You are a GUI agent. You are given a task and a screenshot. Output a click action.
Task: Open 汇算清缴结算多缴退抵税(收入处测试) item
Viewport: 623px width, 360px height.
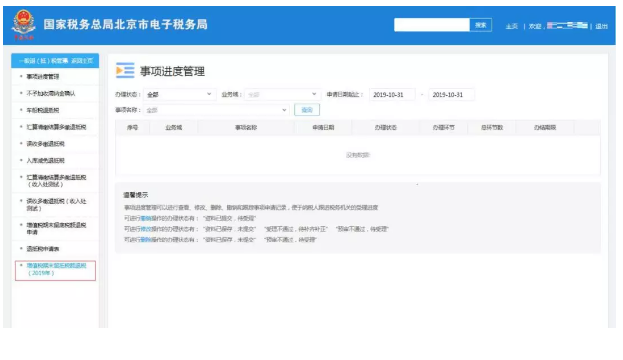(56, 181)
